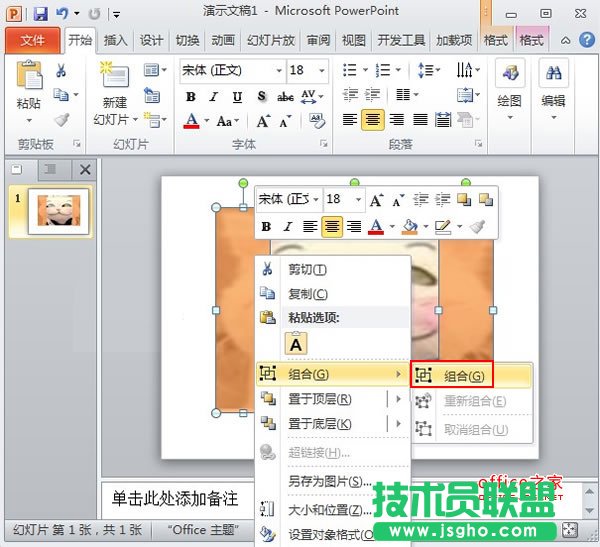The width and height of the screenshot is (600, 547).
Task: Open the Editing (编辑) binoculars icon
Action: [x=553, y=73]
